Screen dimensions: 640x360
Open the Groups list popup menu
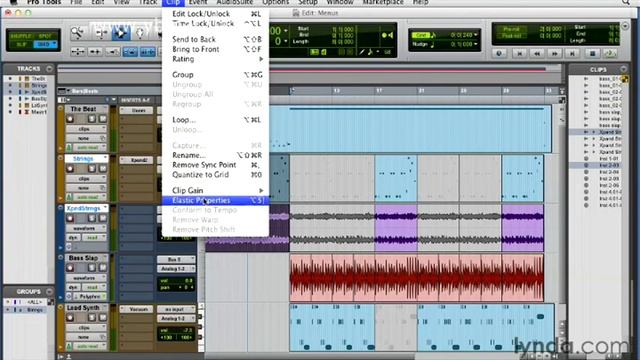[x=49, y=291]
